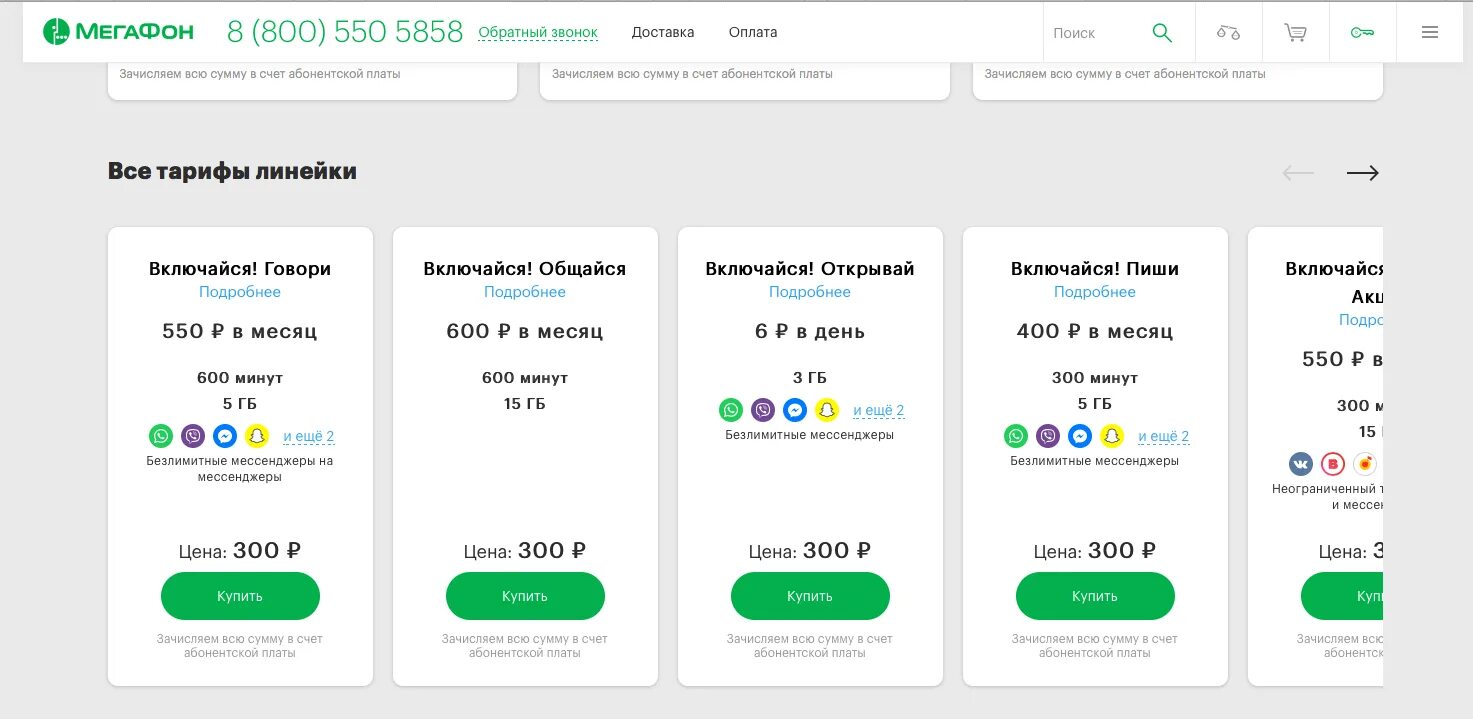
Task: Open the Оплата menu item
Action: point(753,32)
